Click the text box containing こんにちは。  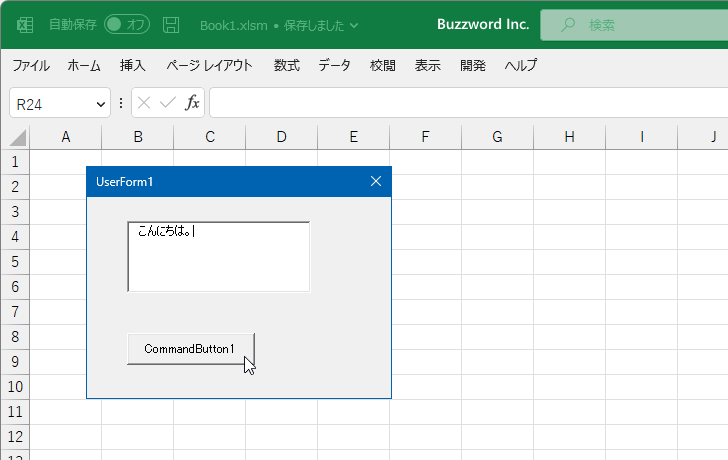click(219, 257)
